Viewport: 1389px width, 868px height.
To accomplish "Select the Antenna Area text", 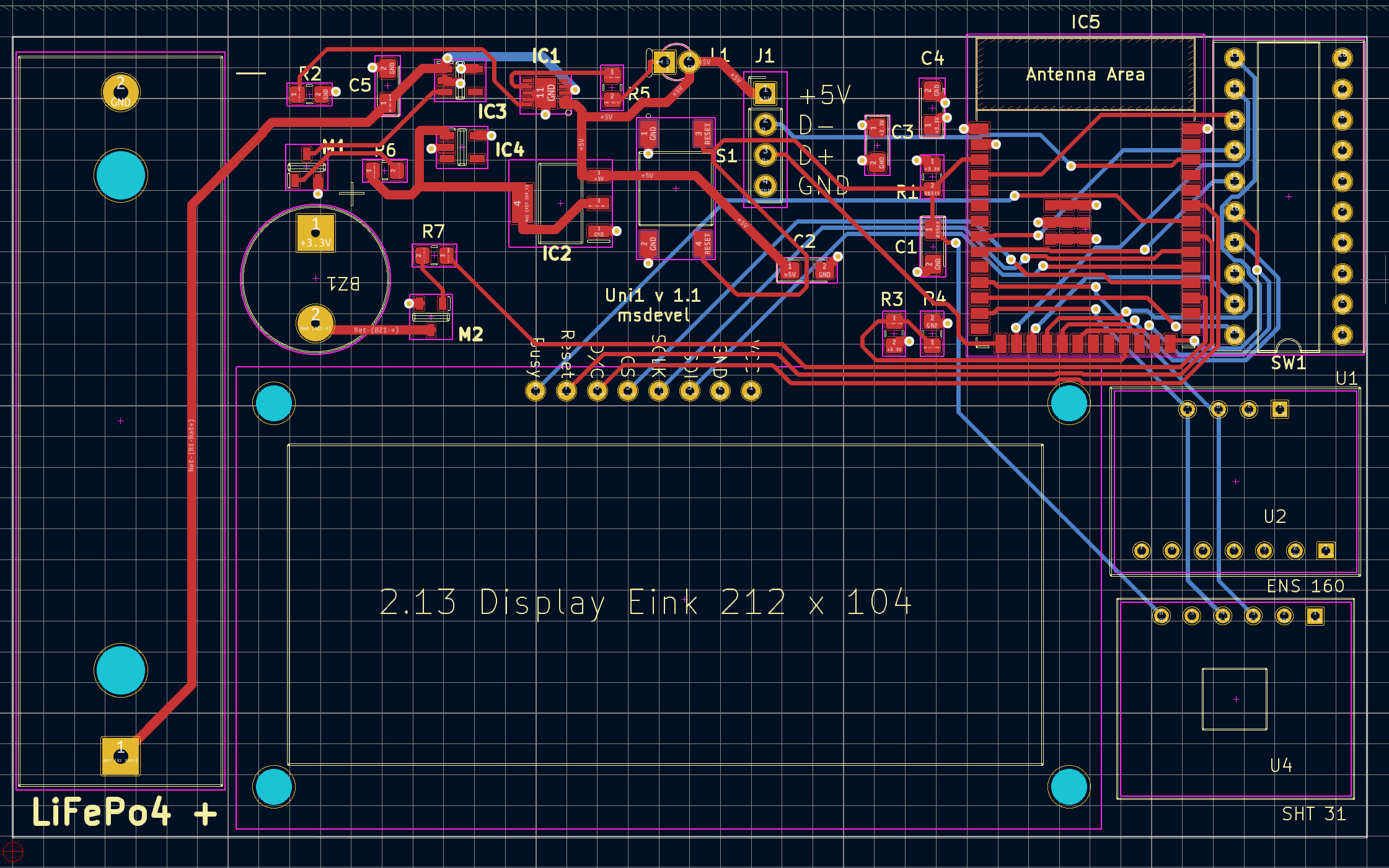I will tap(1085, 75).
